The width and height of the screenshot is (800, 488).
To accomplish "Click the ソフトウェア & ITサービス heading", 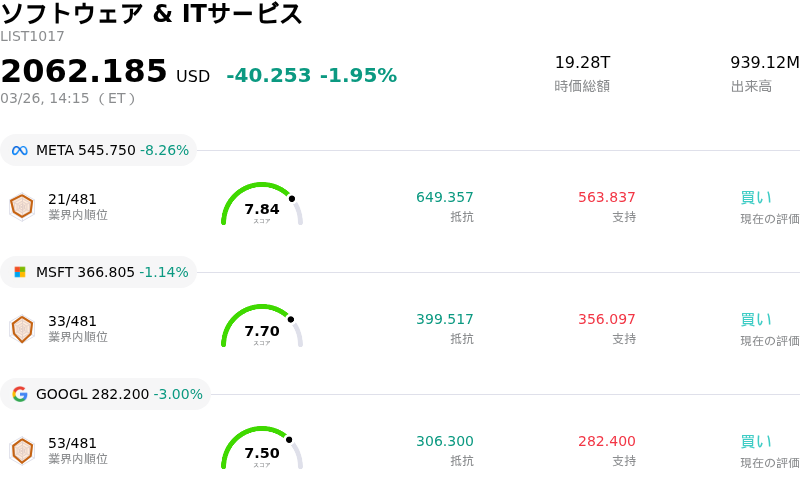I will (152, 14).
